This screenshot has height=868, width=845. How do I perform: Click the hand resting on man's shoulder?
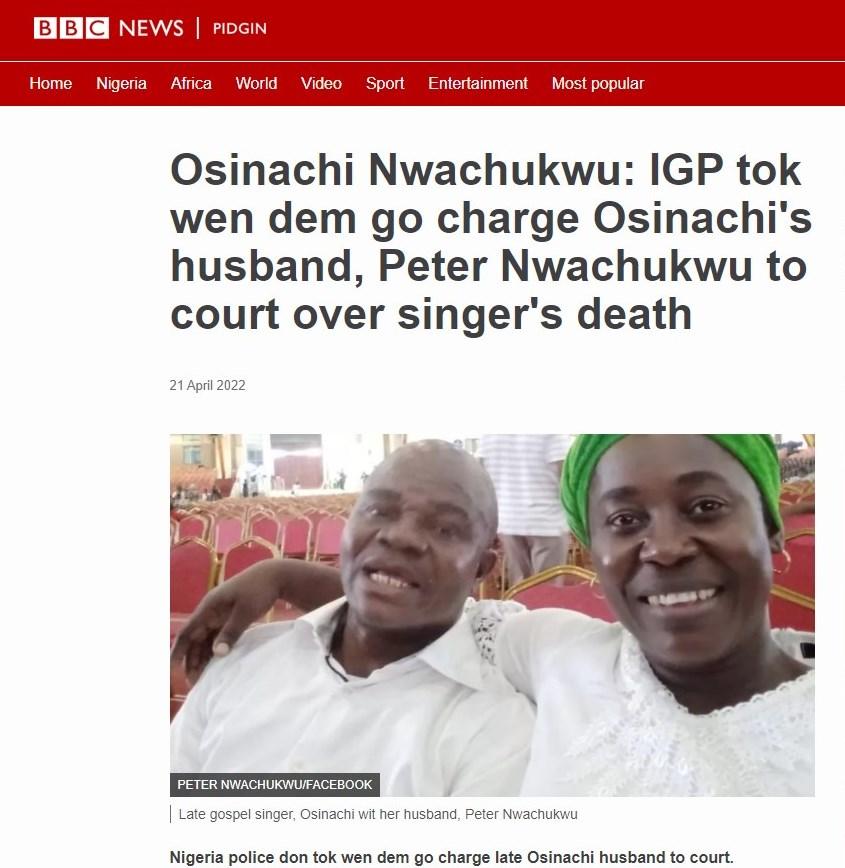pos(205,637)
